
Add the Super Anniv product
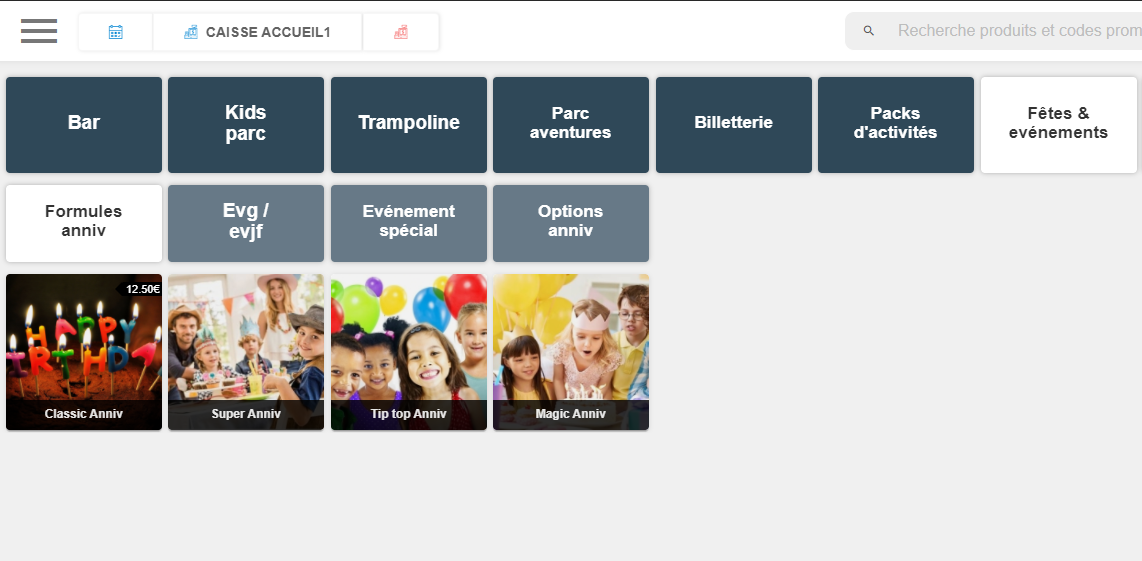(x=245, y=352)
